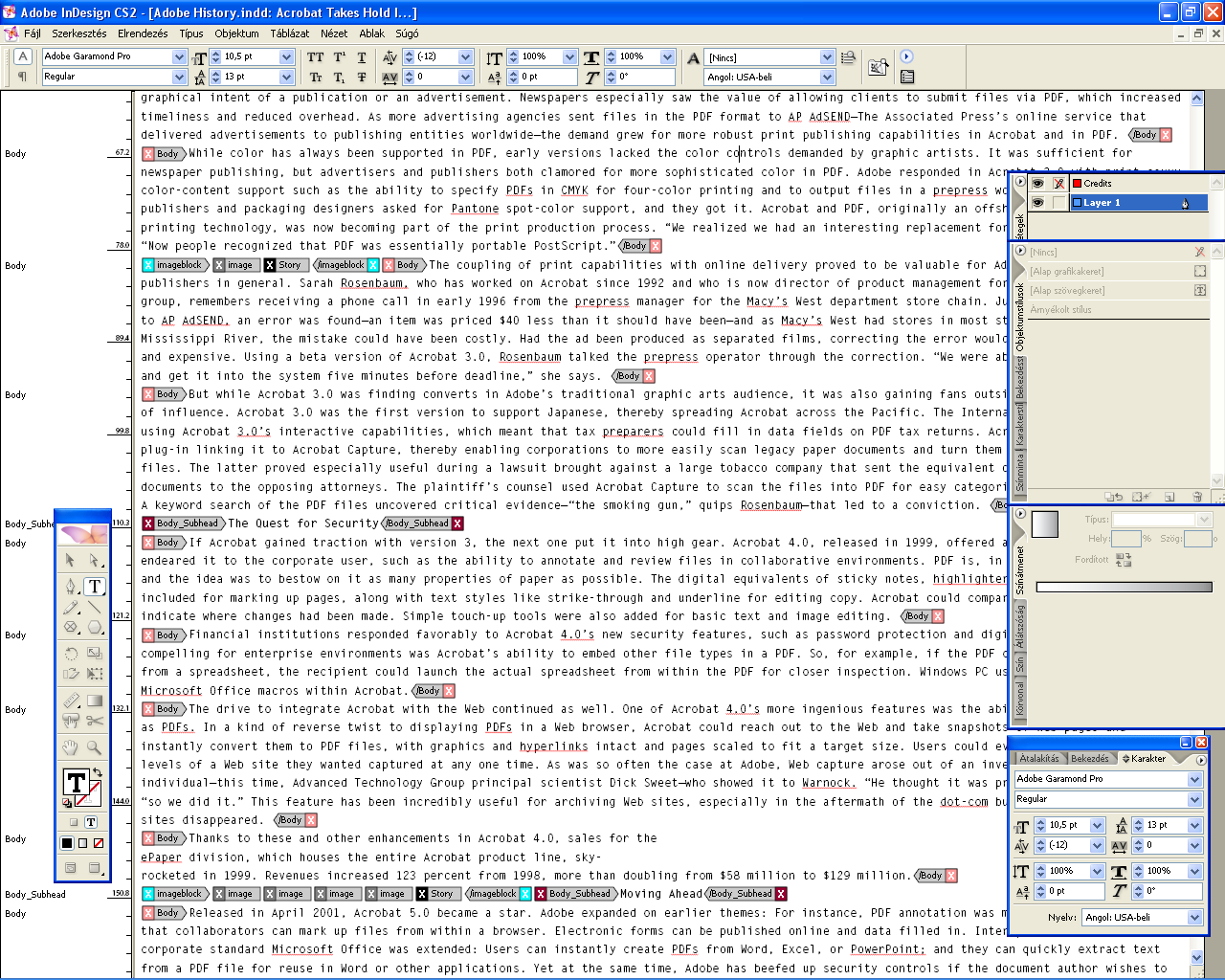
Task: Toggle formatting affects text (T) in toolbox
Action: point(91,822)
